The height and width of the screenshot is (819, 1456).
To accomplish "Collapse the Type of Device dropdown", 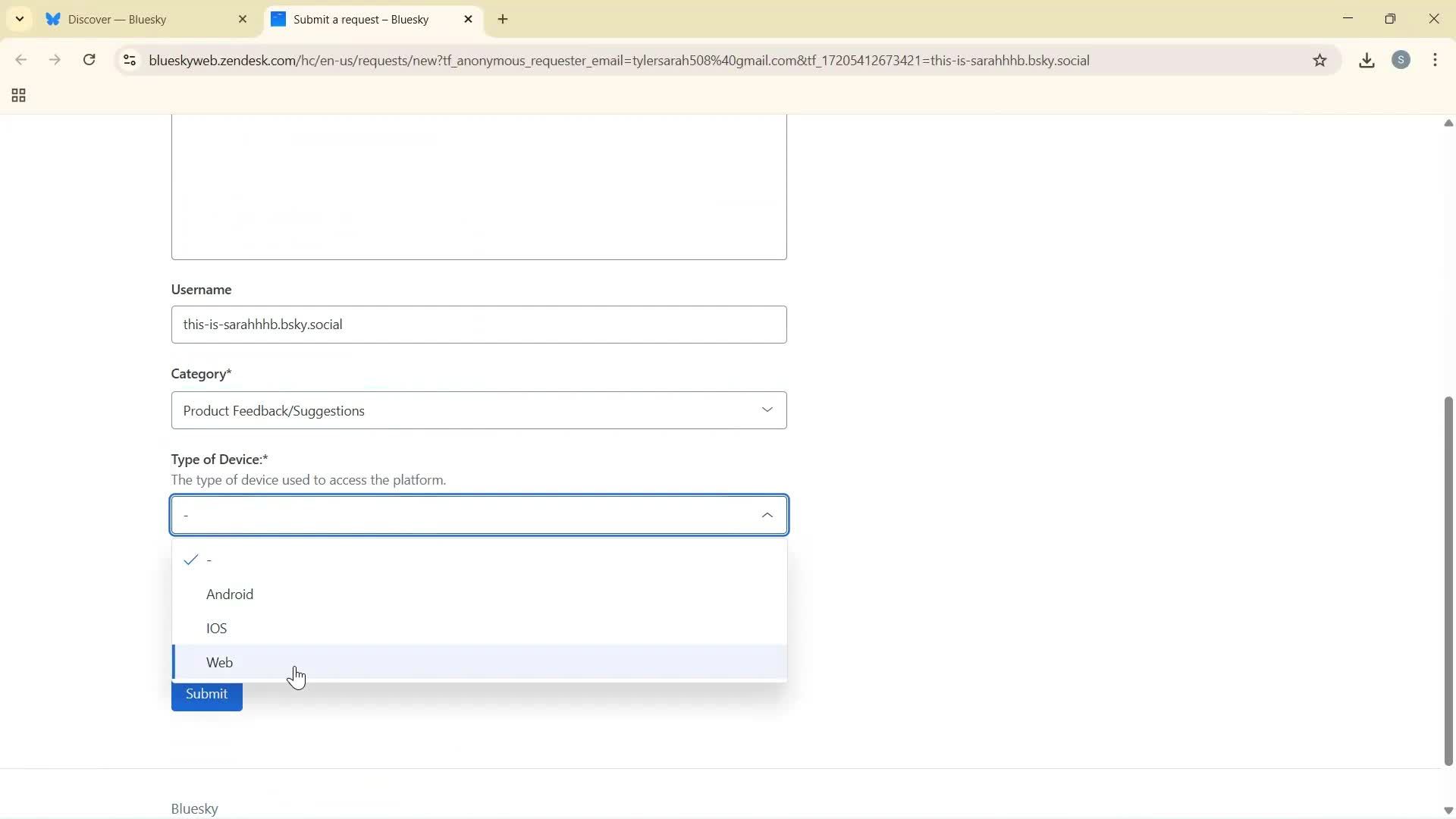I will [767, 515].
